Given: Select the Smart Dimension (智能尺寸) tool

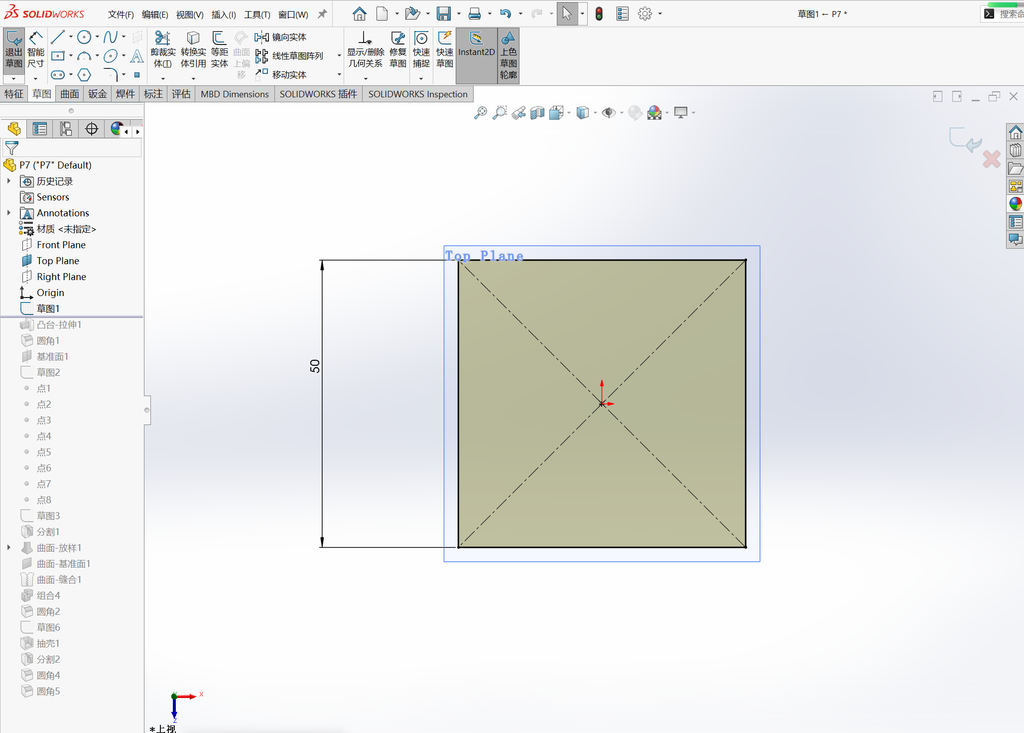Looking at the screenshot, I should tap(36, 51).
